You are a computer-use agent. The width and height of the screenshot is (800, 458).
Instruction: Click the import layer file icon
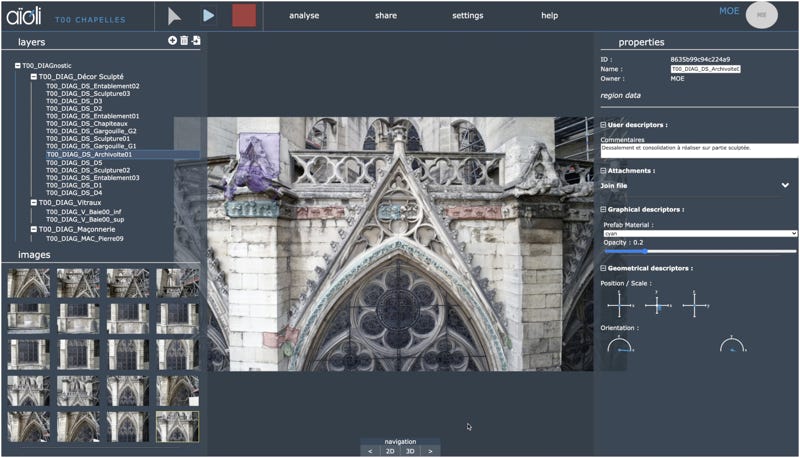196,41
